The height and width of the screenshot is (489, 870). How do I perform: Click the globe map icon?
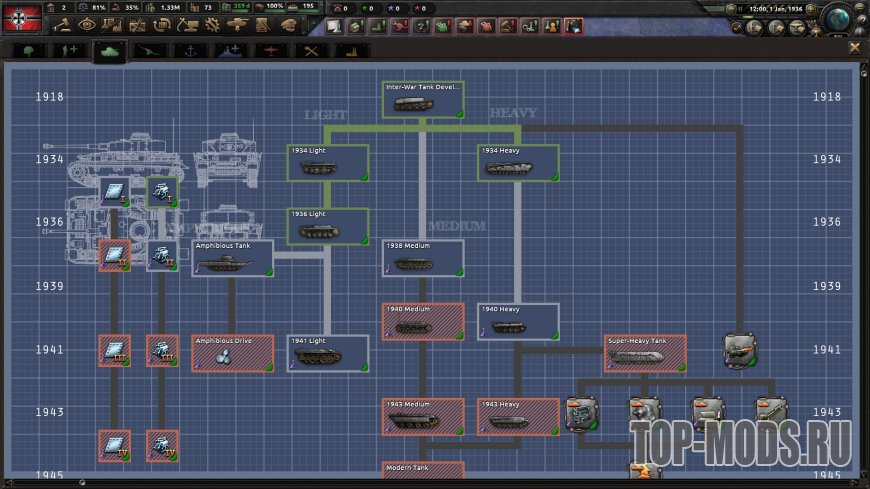pyautogui.click(x=840, y=18)
